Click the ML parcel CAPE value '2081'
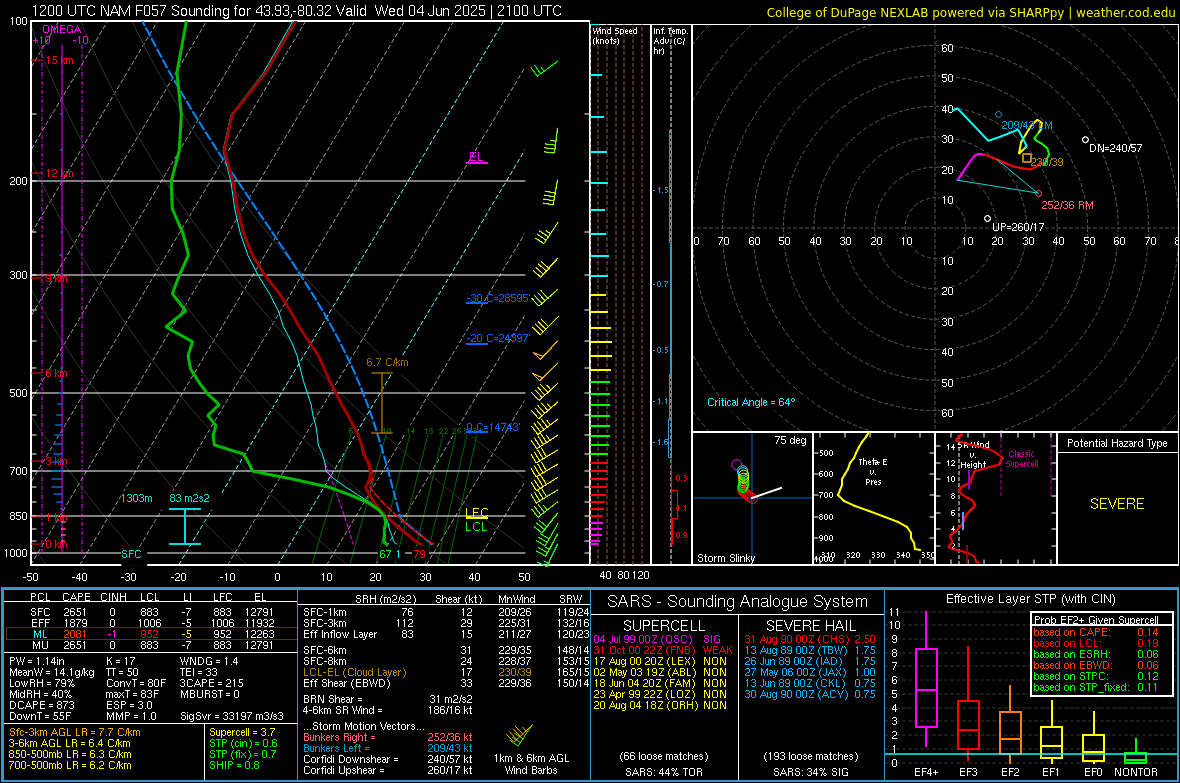The width and height of the screenshot is (1180, 783). click(x=75, y=634)
